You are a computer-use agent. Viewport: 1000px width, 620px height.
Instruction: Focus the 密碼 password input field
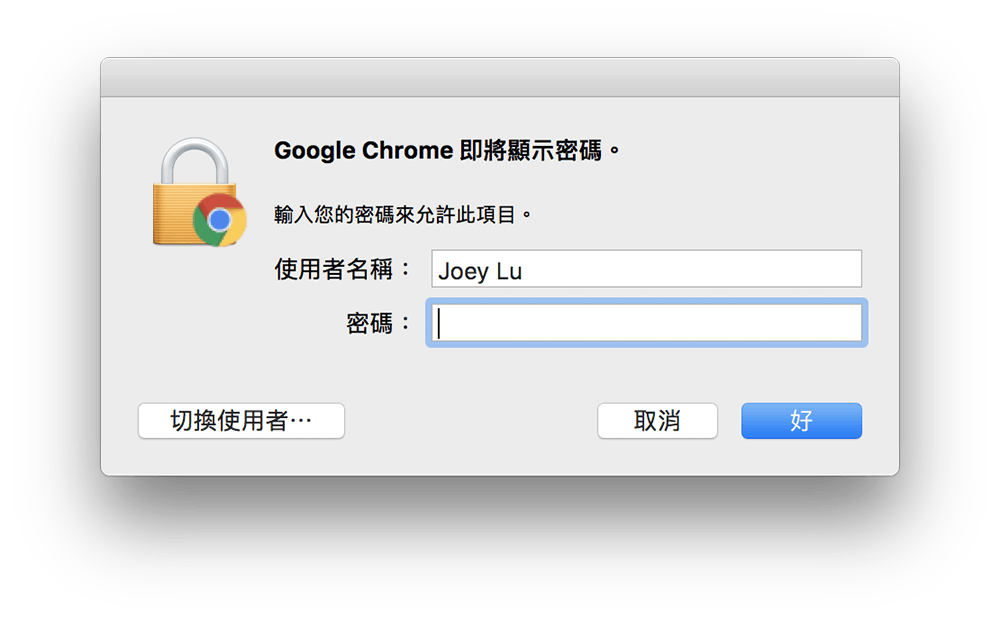click(647, 323)
